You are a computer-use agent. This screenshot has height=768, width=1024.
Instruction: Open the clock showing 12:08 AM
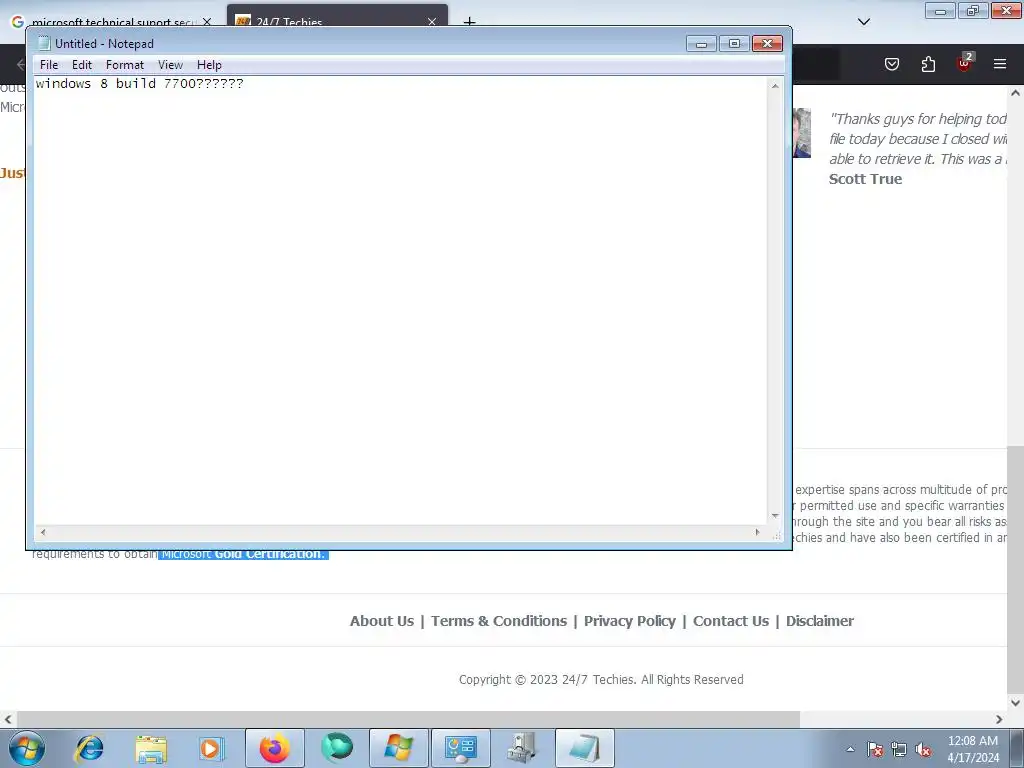(973, 748)
